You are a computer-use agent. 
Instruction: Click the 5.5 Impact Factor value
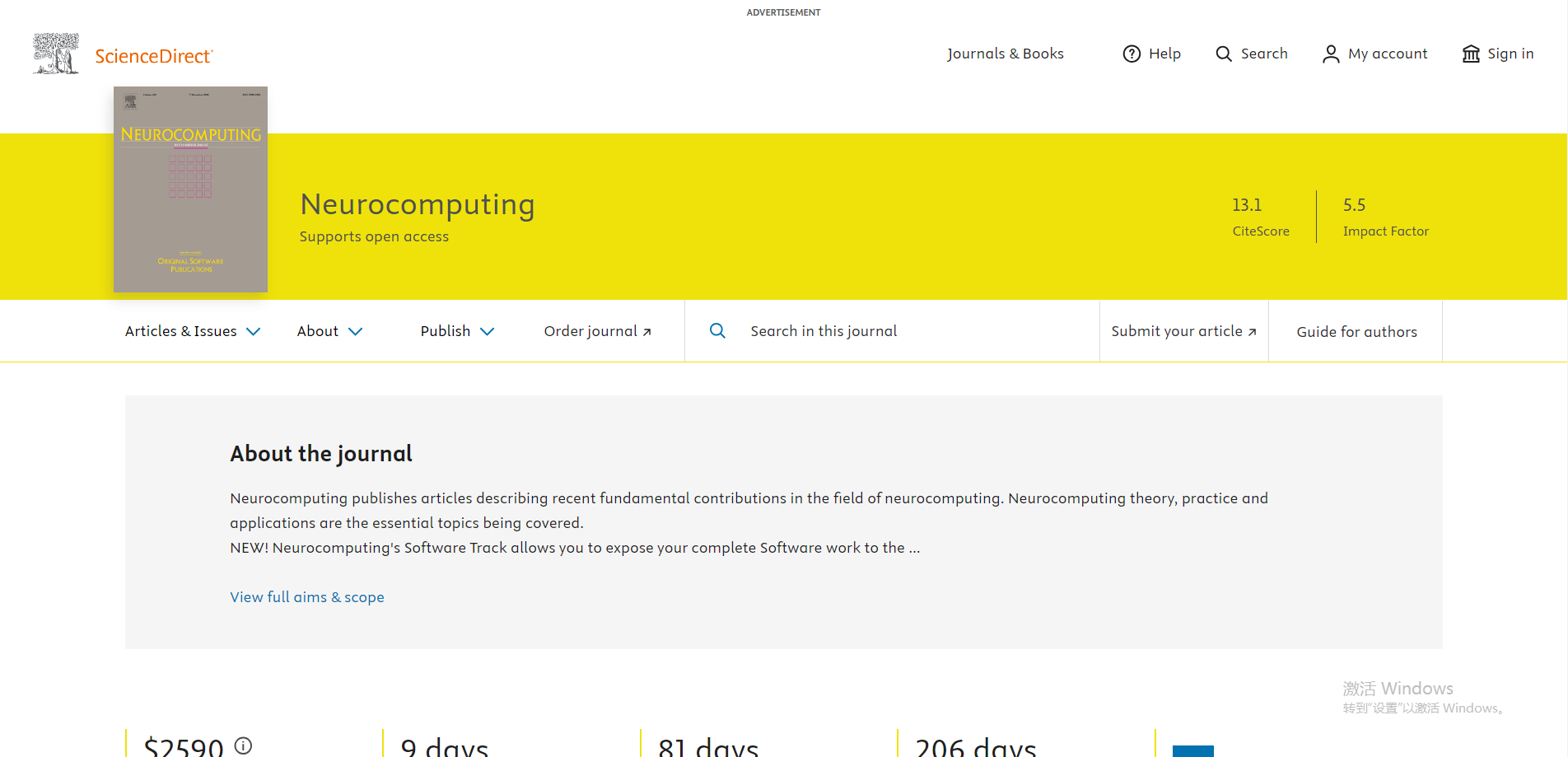click(x=1354, y=205)
